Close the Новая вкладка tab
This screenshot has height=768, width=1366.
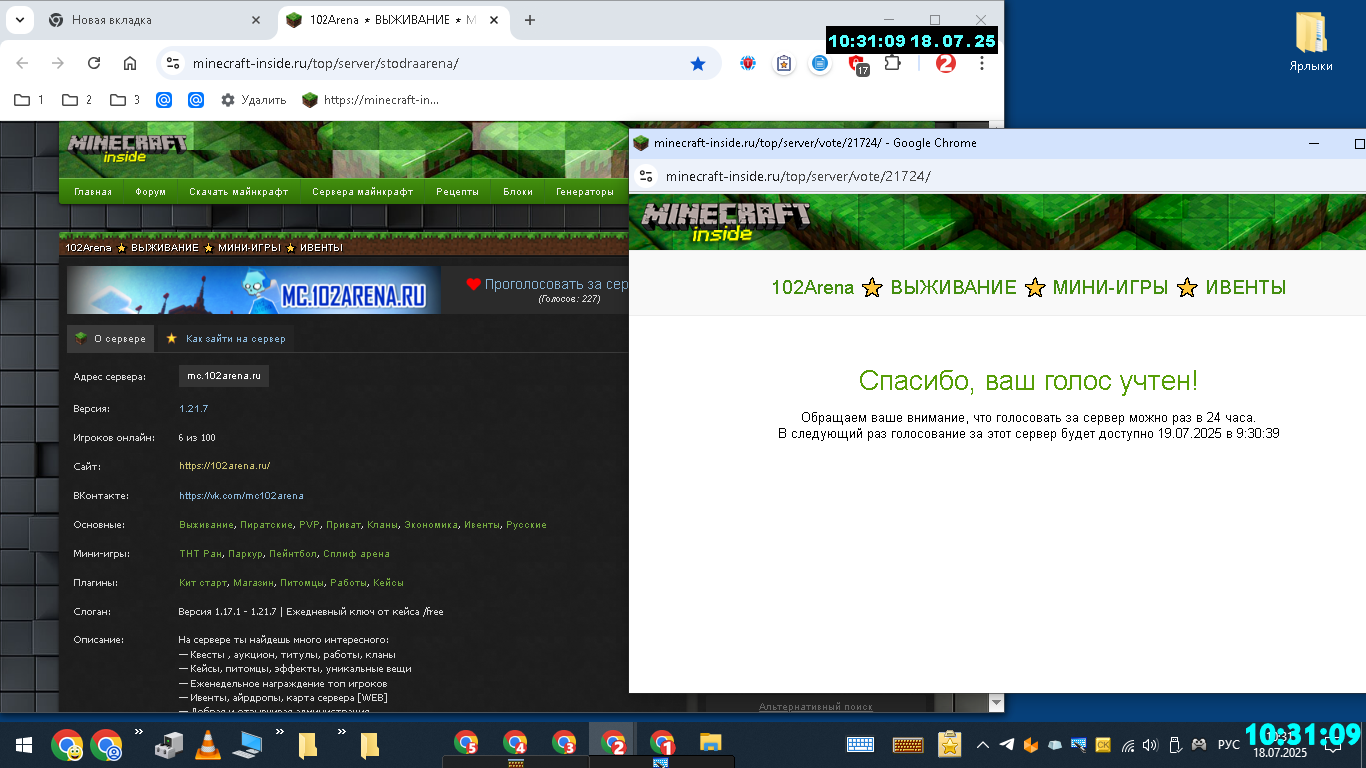coord(256,20)
